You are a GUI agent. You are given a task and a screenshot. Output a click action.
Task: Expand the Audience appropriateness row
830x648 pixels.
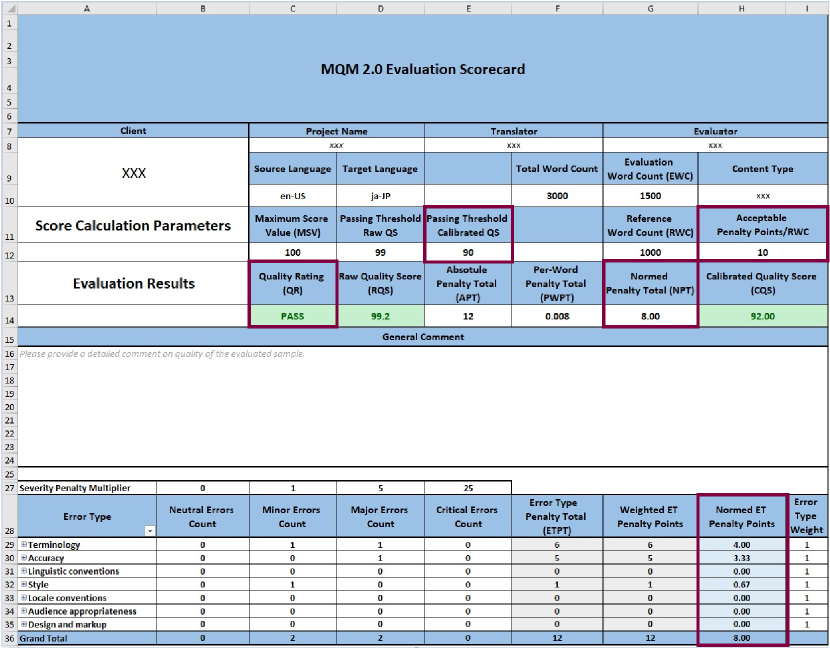(x=24, y=610)
